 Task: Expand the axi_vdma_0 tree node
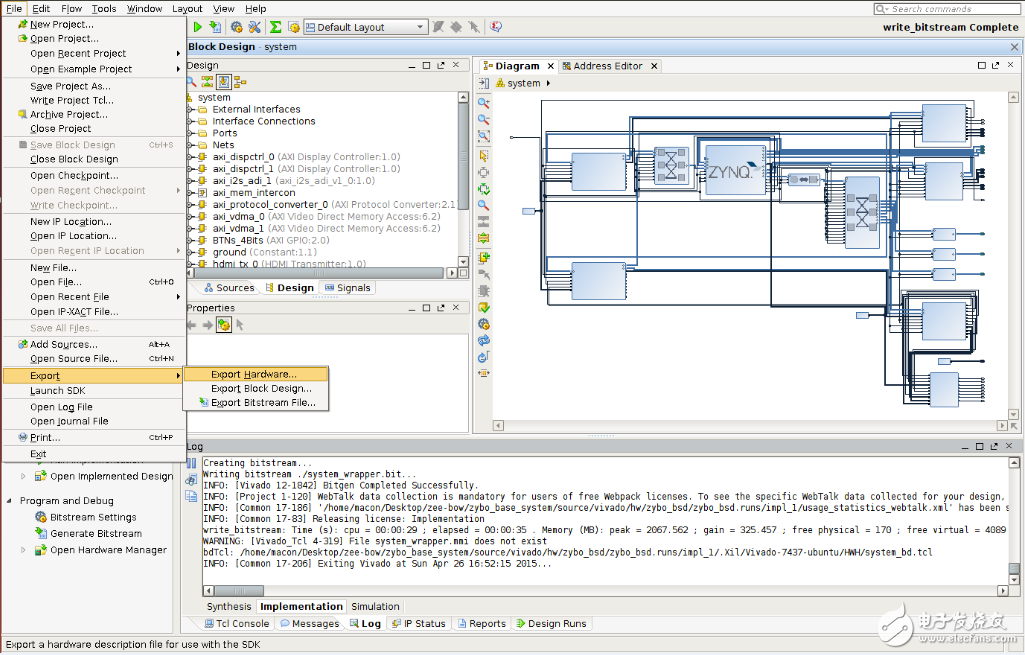tap(191, 216)
